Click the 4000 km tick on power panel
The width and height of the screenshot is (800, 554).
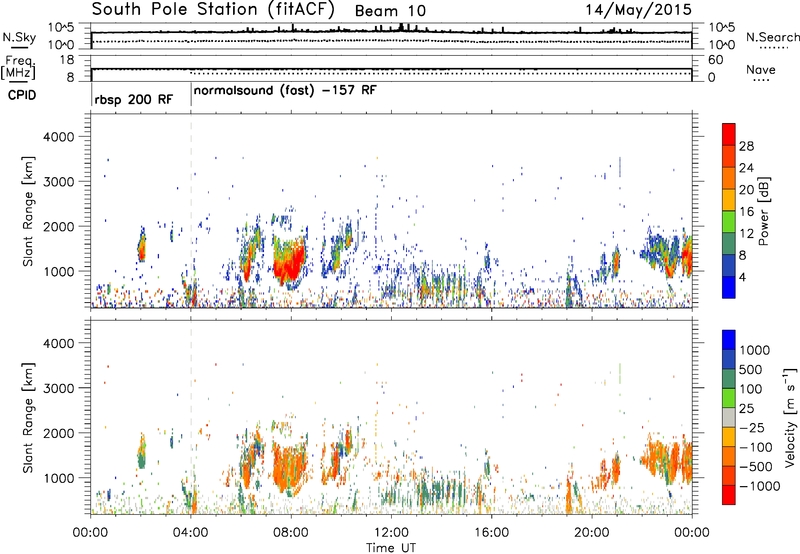click(58, 137)
